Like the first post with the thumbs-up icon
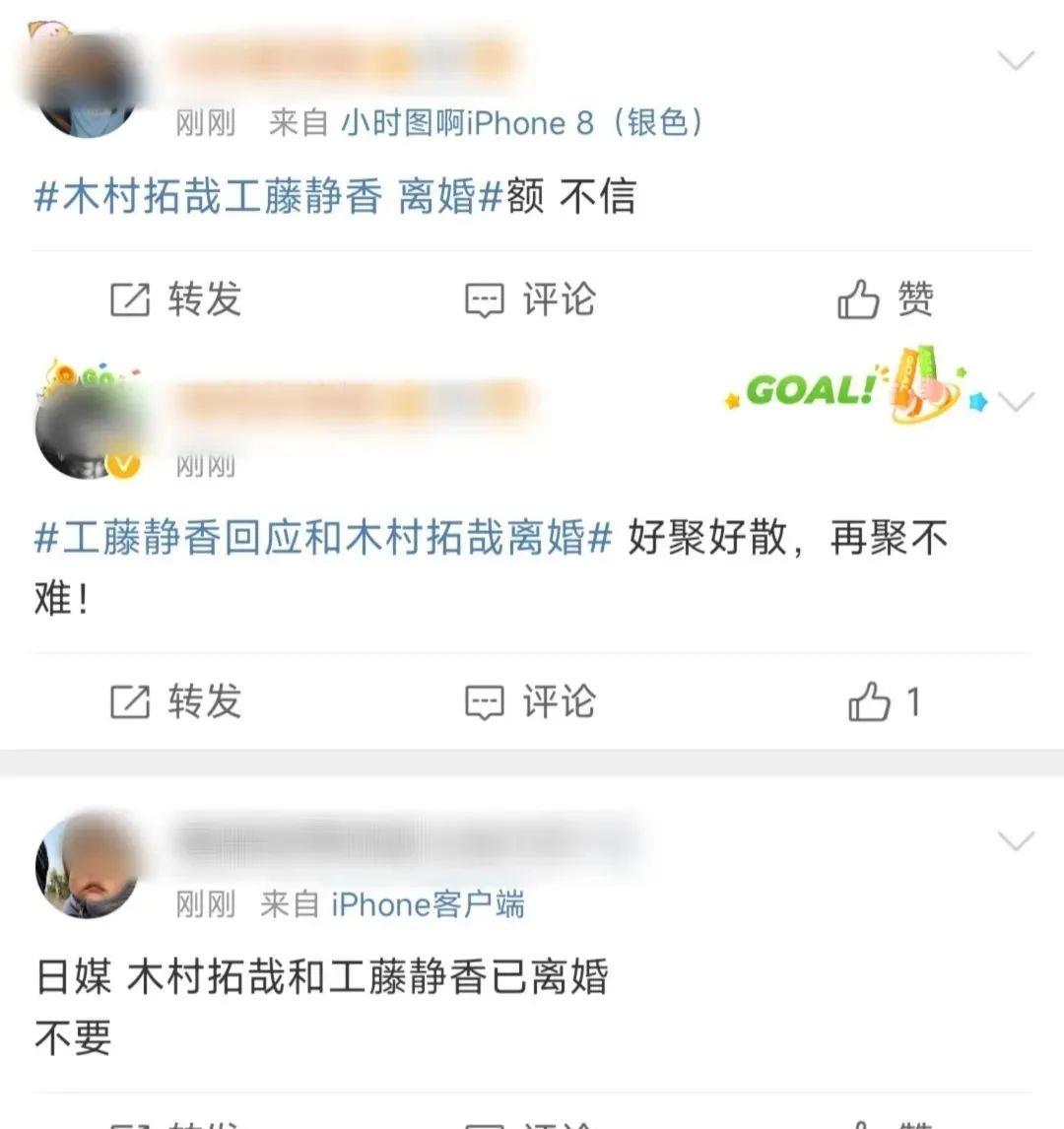This screenshot has height=1129, width=1064. pos(858,299)
